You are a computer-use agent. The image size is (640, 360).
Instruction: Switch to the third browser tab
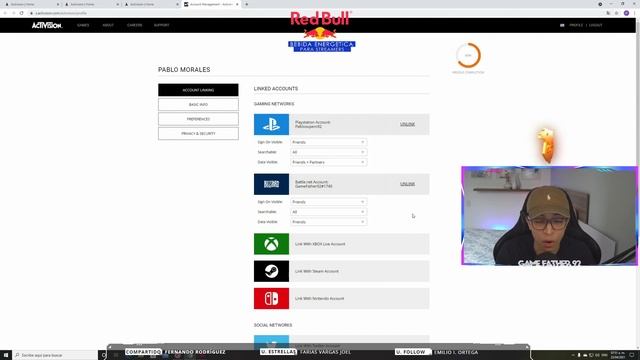click(150, 4)
